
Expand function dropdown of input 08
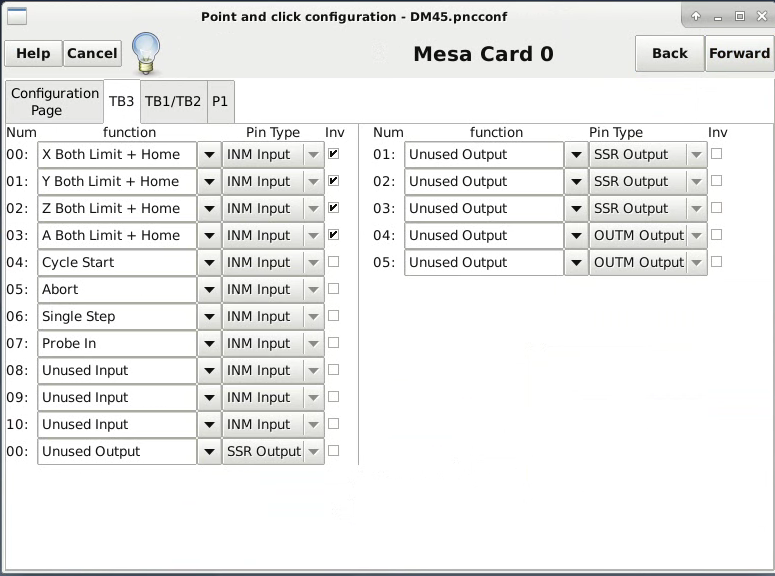pos(210,370)
